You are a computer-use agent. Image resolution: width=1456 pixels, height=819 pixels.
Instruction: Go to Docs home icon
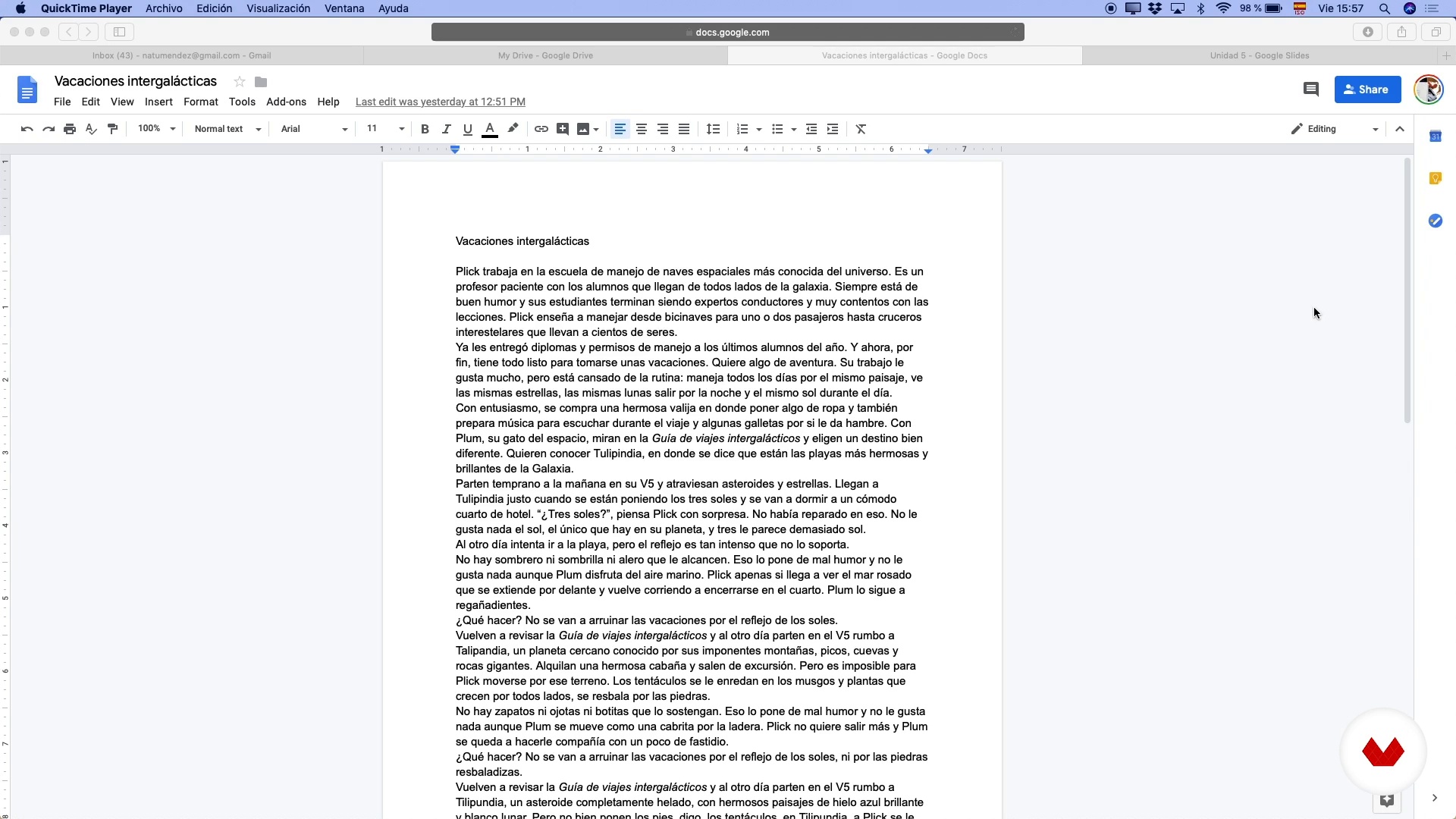click(x=27, y=90)
